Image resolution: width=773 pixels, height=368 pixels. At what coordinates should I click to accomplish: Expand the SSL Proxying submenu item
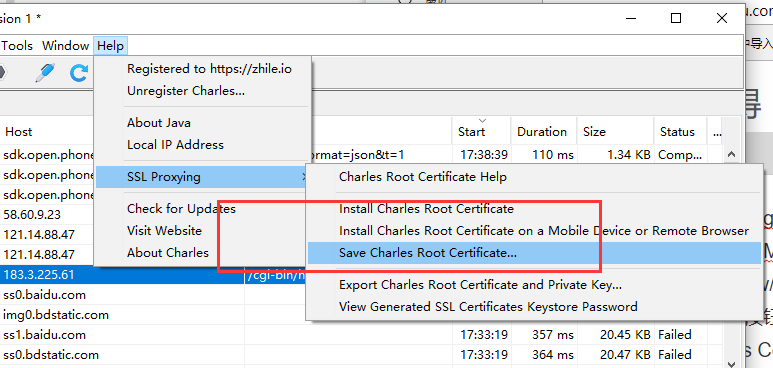point(203,177)
